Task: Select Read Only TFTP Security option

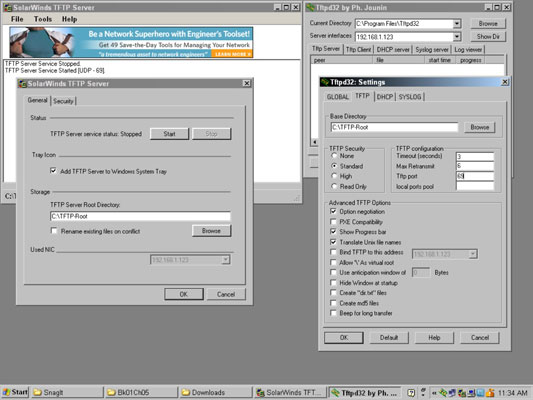Action: point(334,186)
